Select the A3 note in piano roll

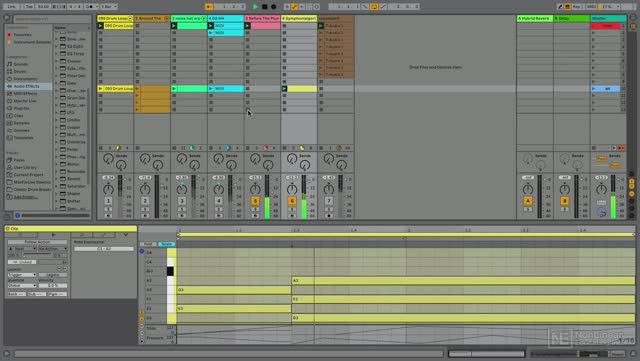coord(463,280)
